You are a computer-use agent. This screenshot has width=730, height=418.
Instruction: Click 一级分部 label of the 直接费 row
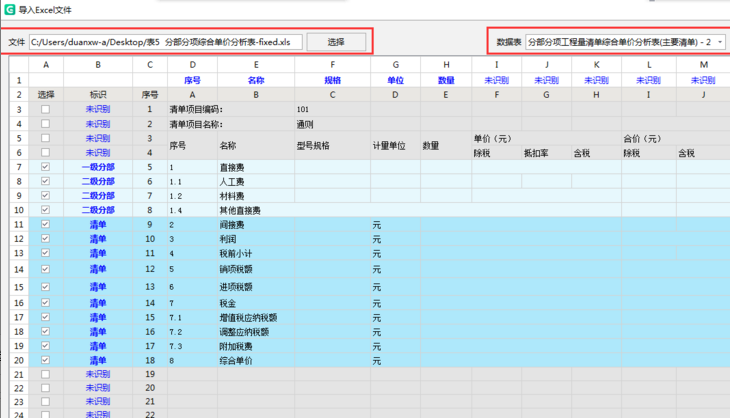[x=98, y=167]
